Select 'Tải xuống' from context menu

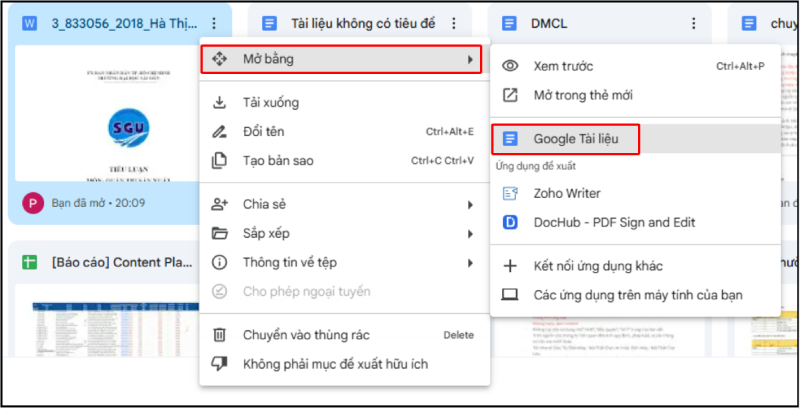point(344,103)
